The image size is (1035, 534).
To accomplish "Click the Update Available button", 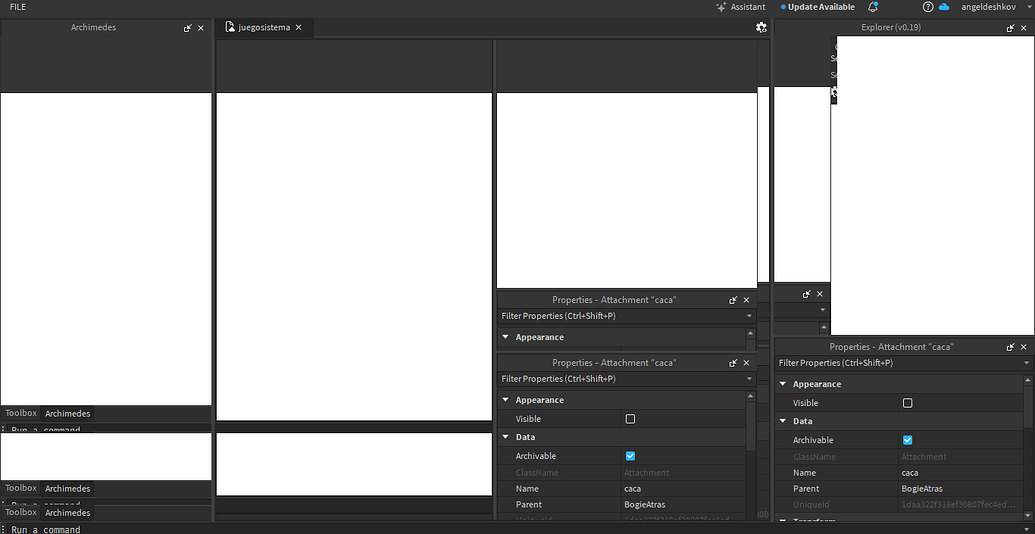I will click(x=817, y=7).
